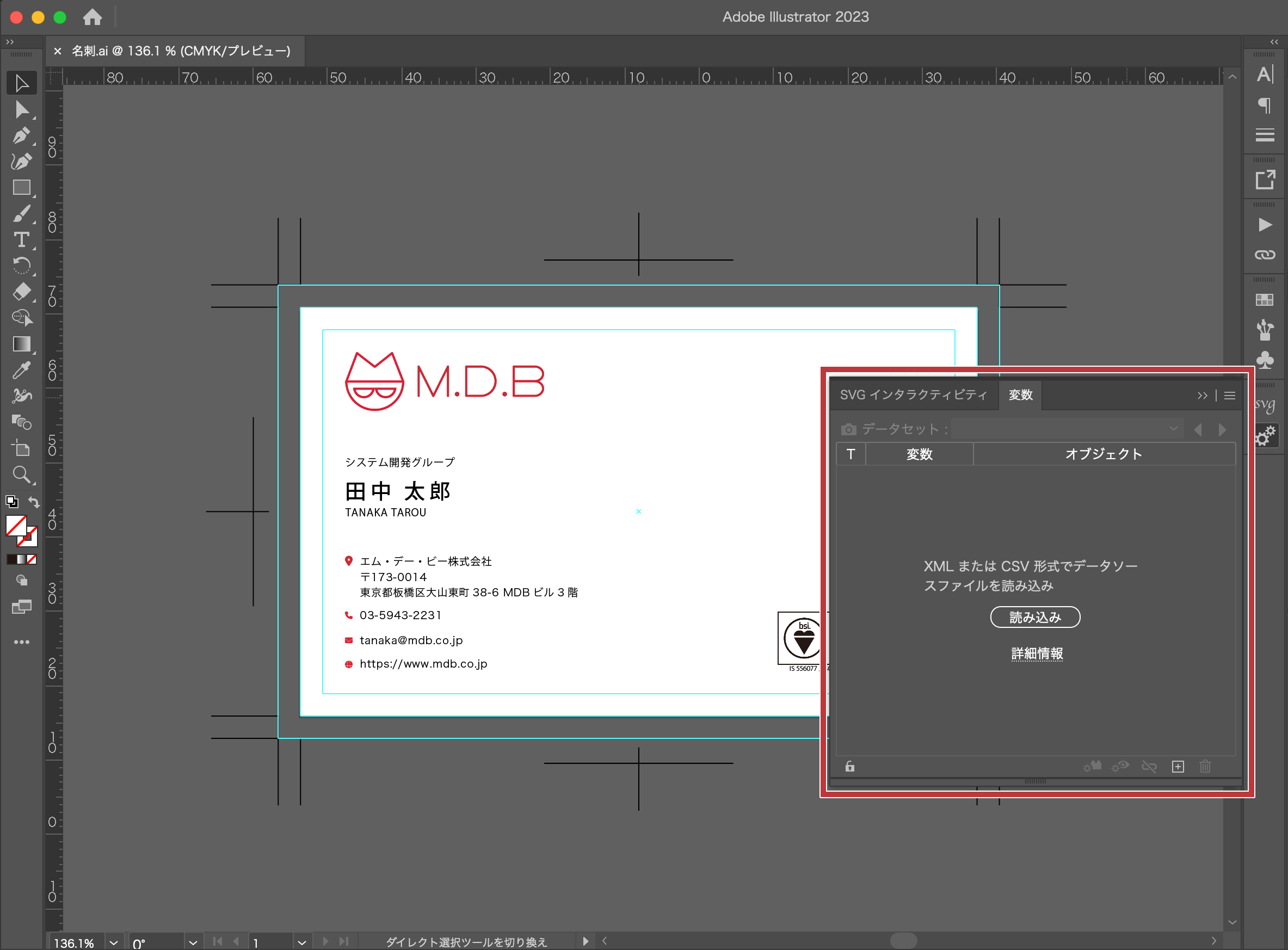This screenshot has height=950, width=1288.
Task: Click the unbind variable icon
Action: coord(1149,767)
